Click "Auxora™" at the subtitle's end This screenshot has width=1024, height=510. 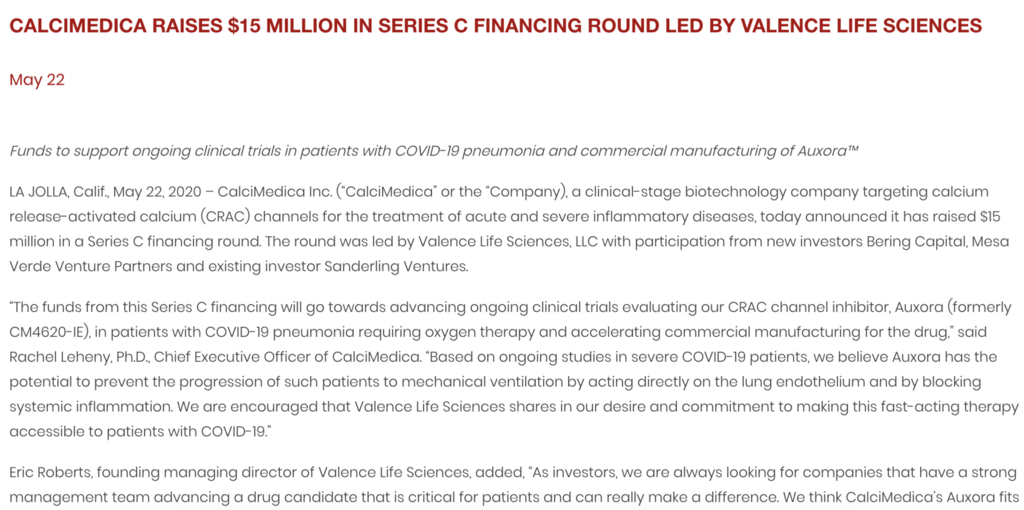(827, 150)
